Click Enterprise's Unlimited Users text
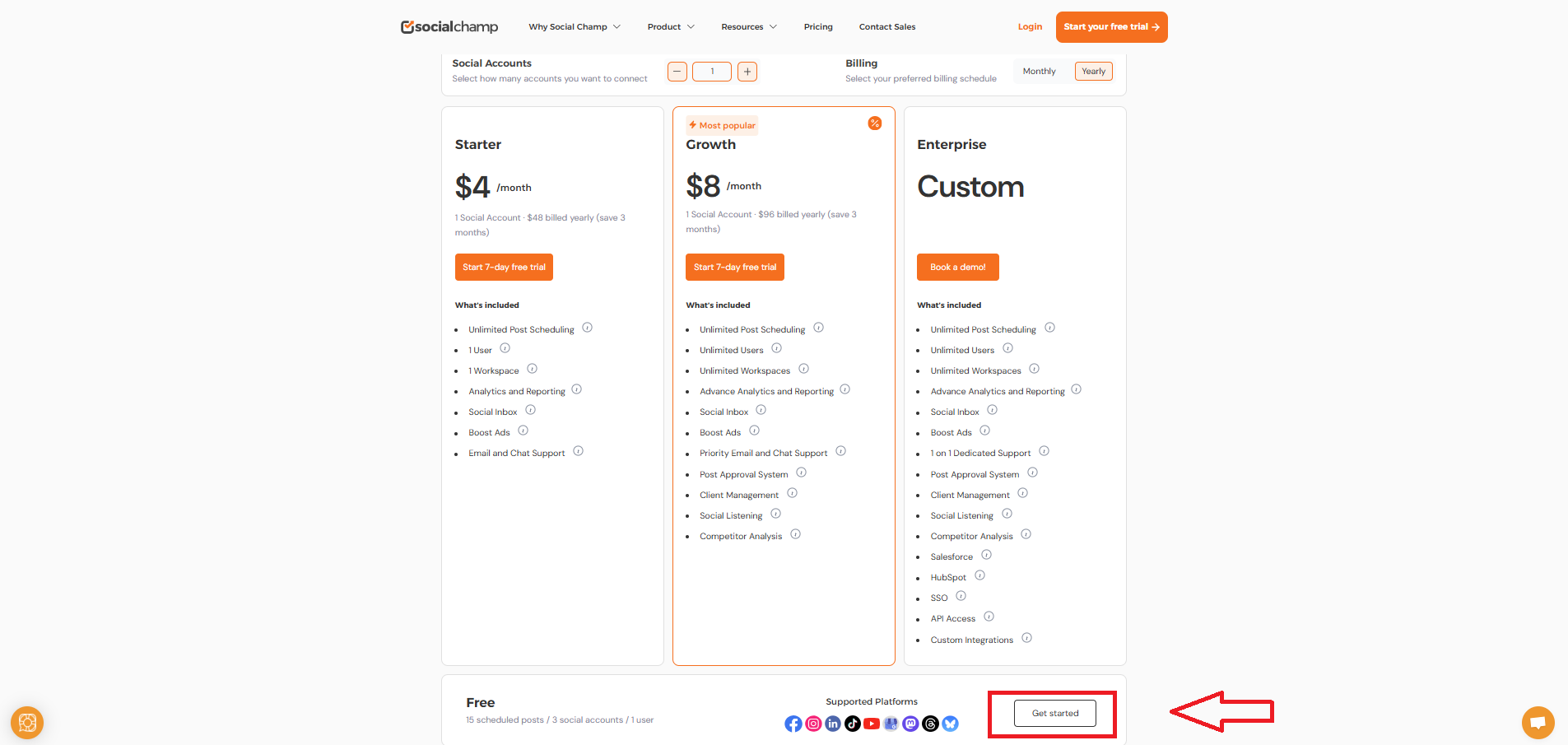1568x745 pixels. point(962,351)
